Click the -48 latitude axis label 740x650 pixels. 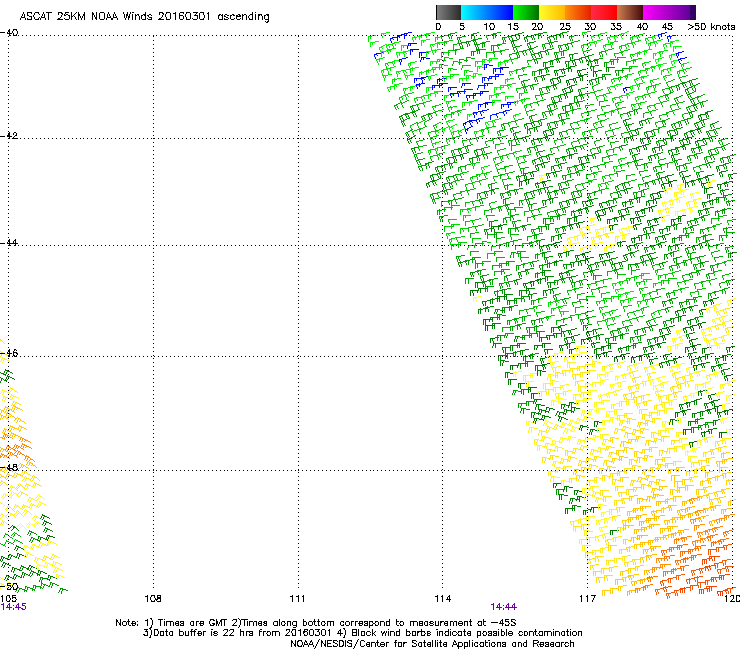coord(9,467)
